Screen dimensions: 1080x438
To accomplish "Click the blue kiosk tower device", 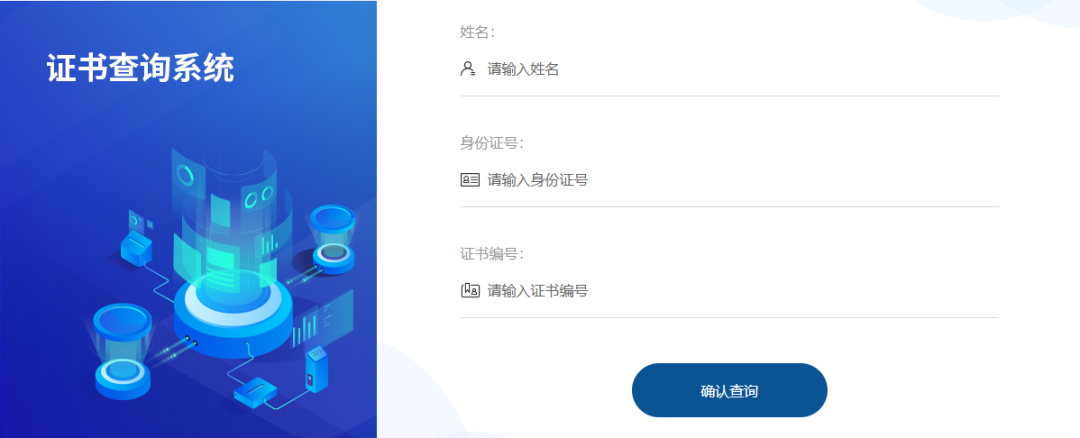I will coord(316,370).
